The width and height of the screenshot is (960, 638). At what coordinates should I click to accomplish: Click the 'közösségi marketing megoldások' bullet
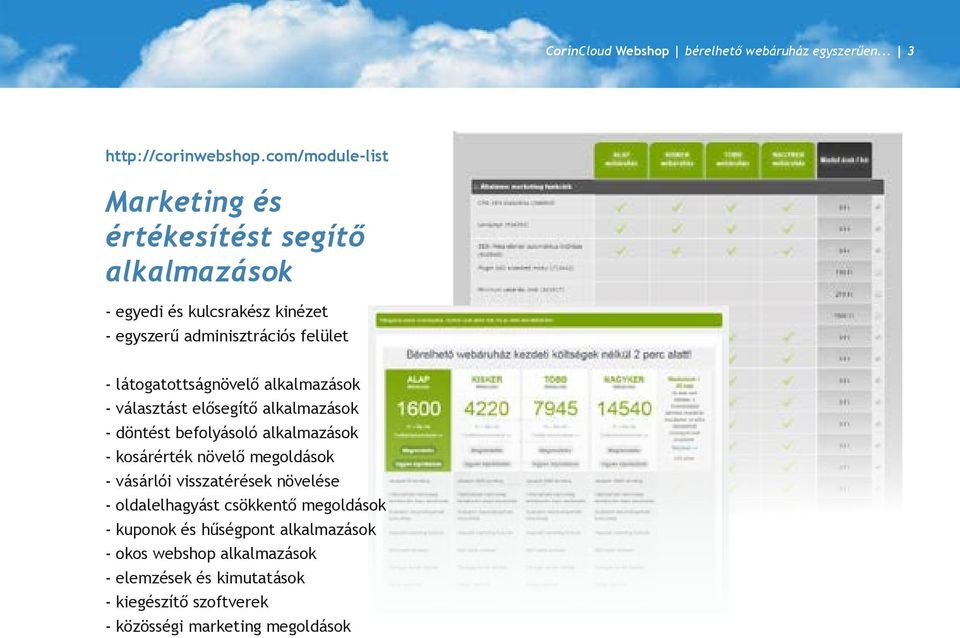(x=228, y=626)
